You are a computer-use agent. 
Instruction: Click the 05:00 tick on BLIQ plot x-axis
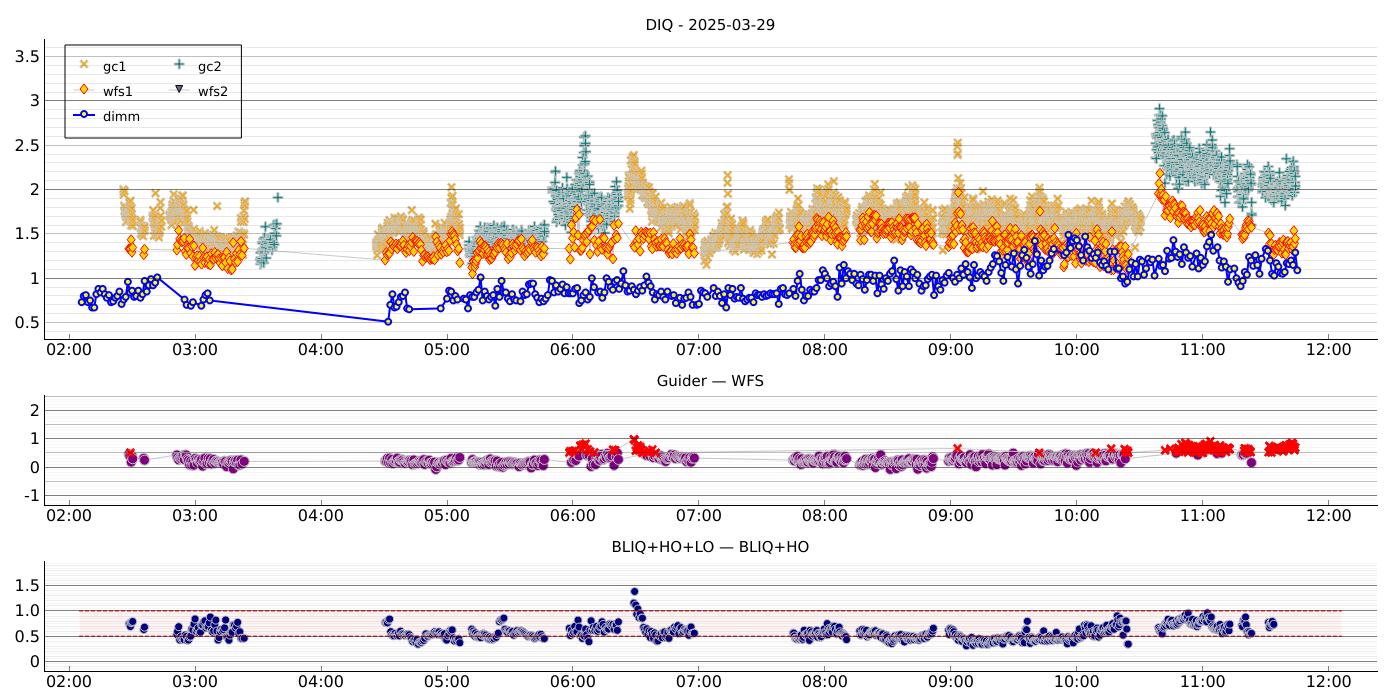click(446, 682)
